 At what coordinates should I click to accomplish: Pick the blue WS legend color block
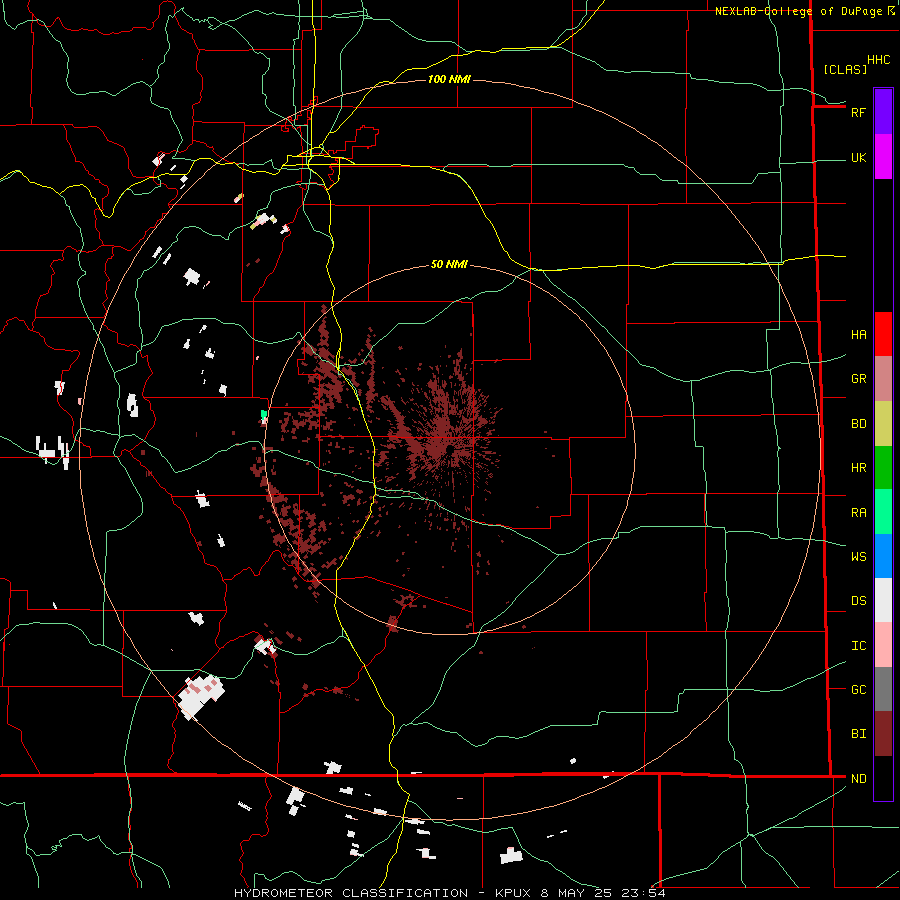point(883,556)
